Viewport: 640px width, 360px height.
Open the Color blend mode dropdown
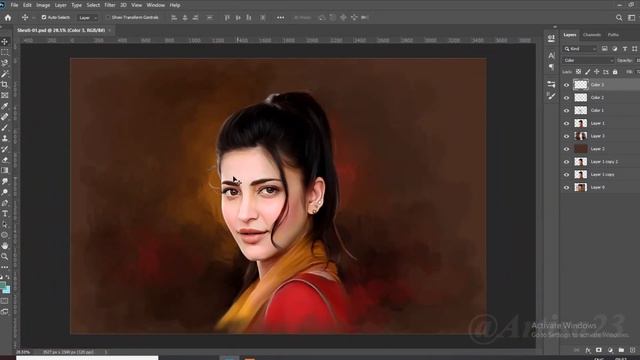tap(588, 60)
